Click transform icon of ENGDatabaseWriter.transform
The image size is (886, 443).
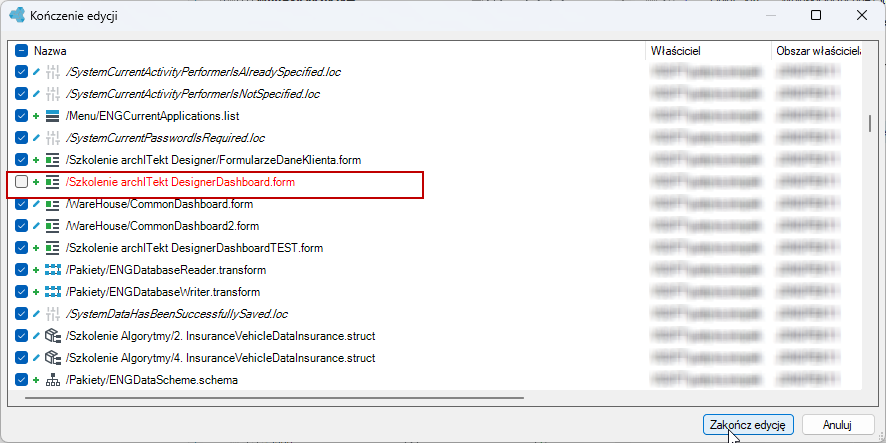53,292
